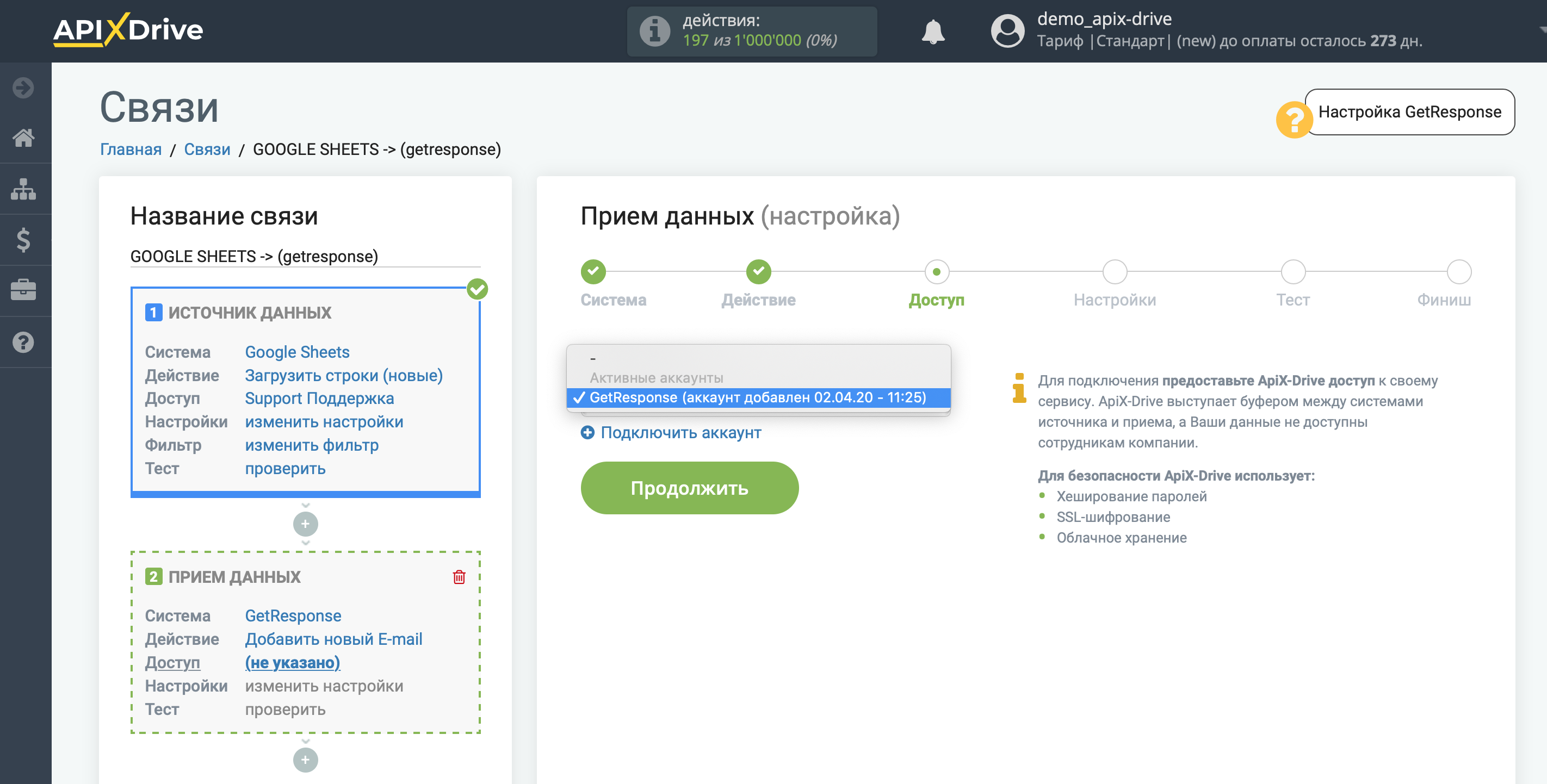
Task: Delete data receiver with trash icon
Action: 459,577
